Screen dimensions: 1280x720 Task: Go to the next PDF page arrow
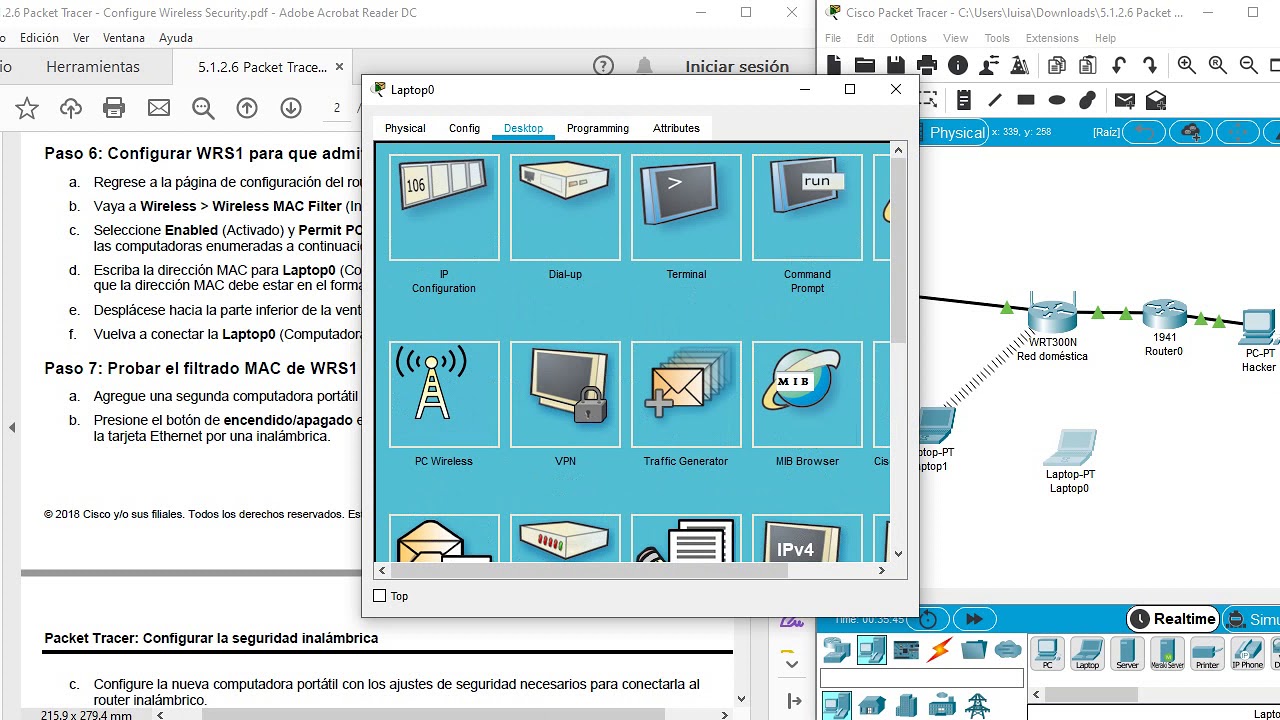tap(291, 108)
